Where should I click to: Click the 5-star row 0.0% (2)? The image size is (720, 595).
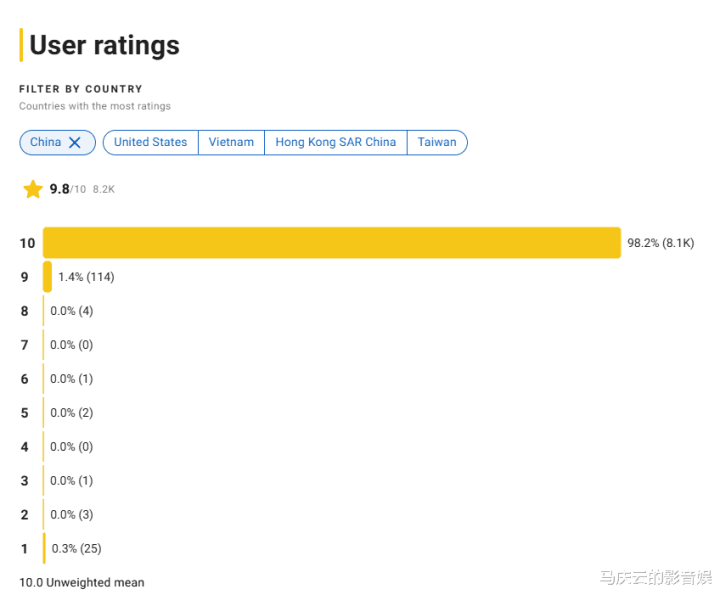pos(72,413)
